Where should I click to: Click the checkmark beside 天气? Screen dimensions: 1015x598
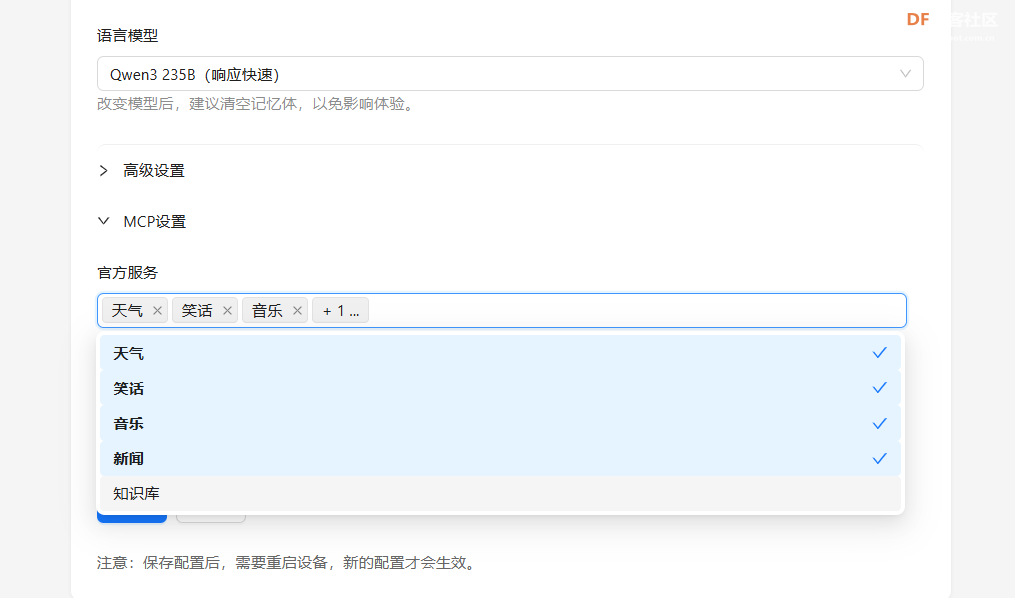pyautogui.click(x=879, y=352)
